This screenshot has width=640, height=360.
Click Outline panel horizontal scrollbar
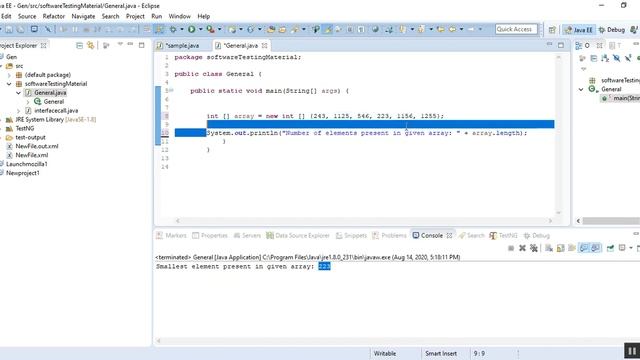click(x=611, y=221)
